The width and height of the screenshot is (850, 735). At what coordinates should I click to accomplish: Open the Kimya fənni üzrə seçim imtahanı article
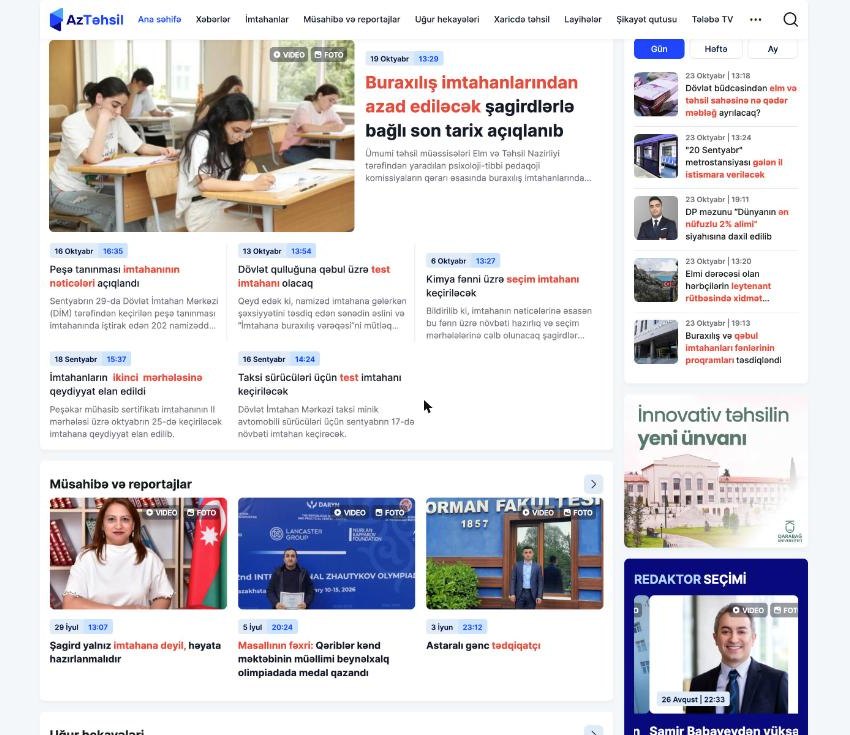[x=503, y=286]
